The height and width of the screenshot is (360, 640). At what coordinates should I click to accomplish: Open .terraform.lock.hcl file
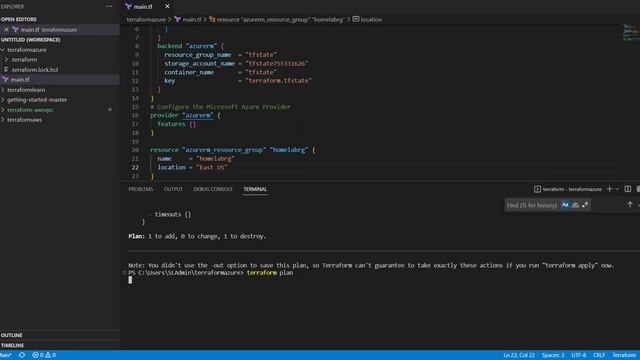pos(34,70)
